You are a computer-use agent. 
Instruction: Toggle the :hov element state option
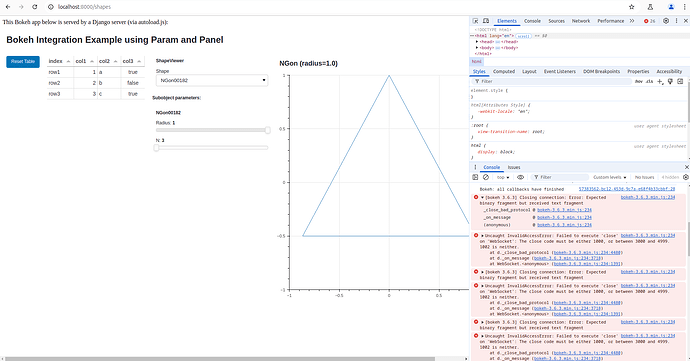tap(639, 81)
